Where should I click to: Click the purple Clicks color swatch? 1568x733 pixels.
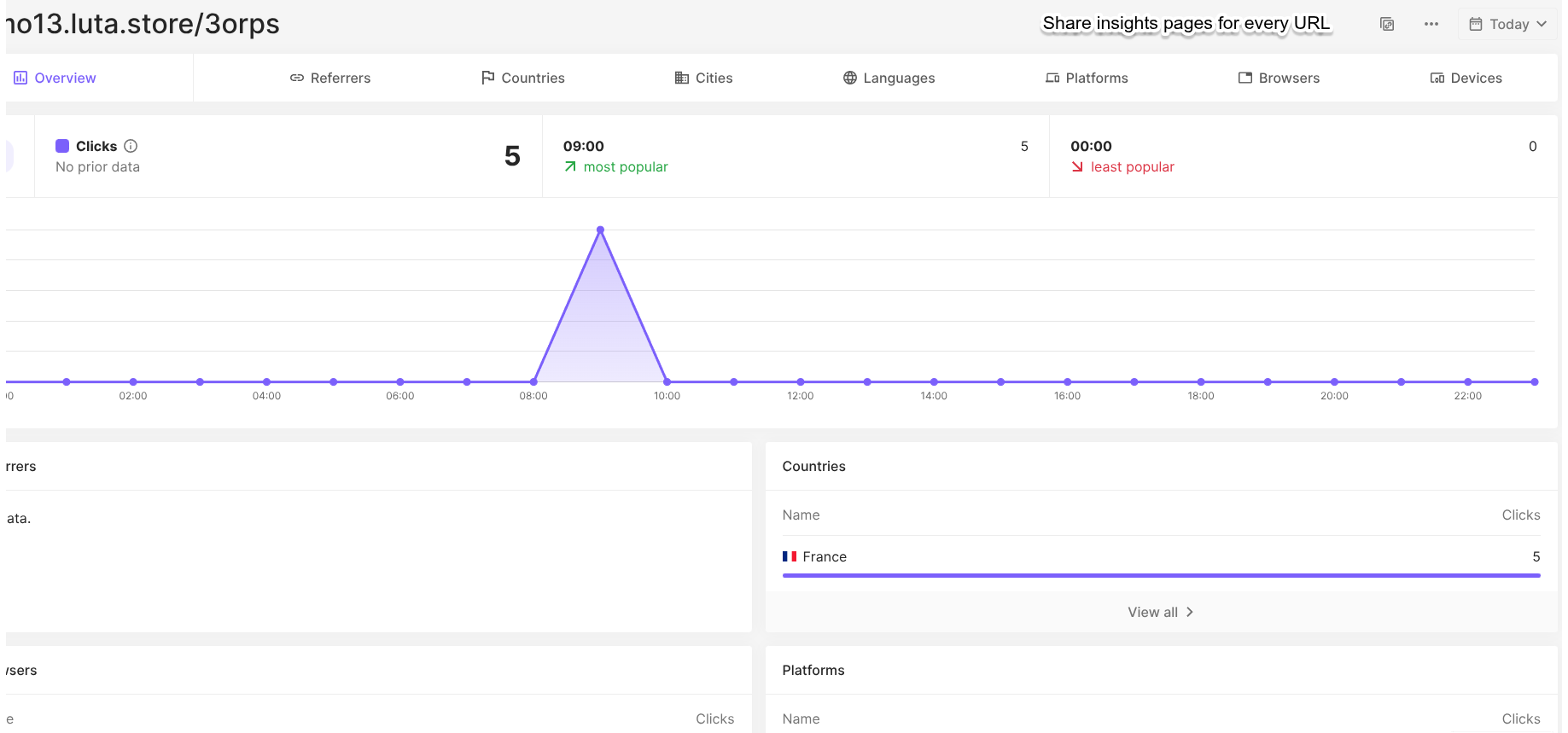pyautogui.click(x=62, y=146)
